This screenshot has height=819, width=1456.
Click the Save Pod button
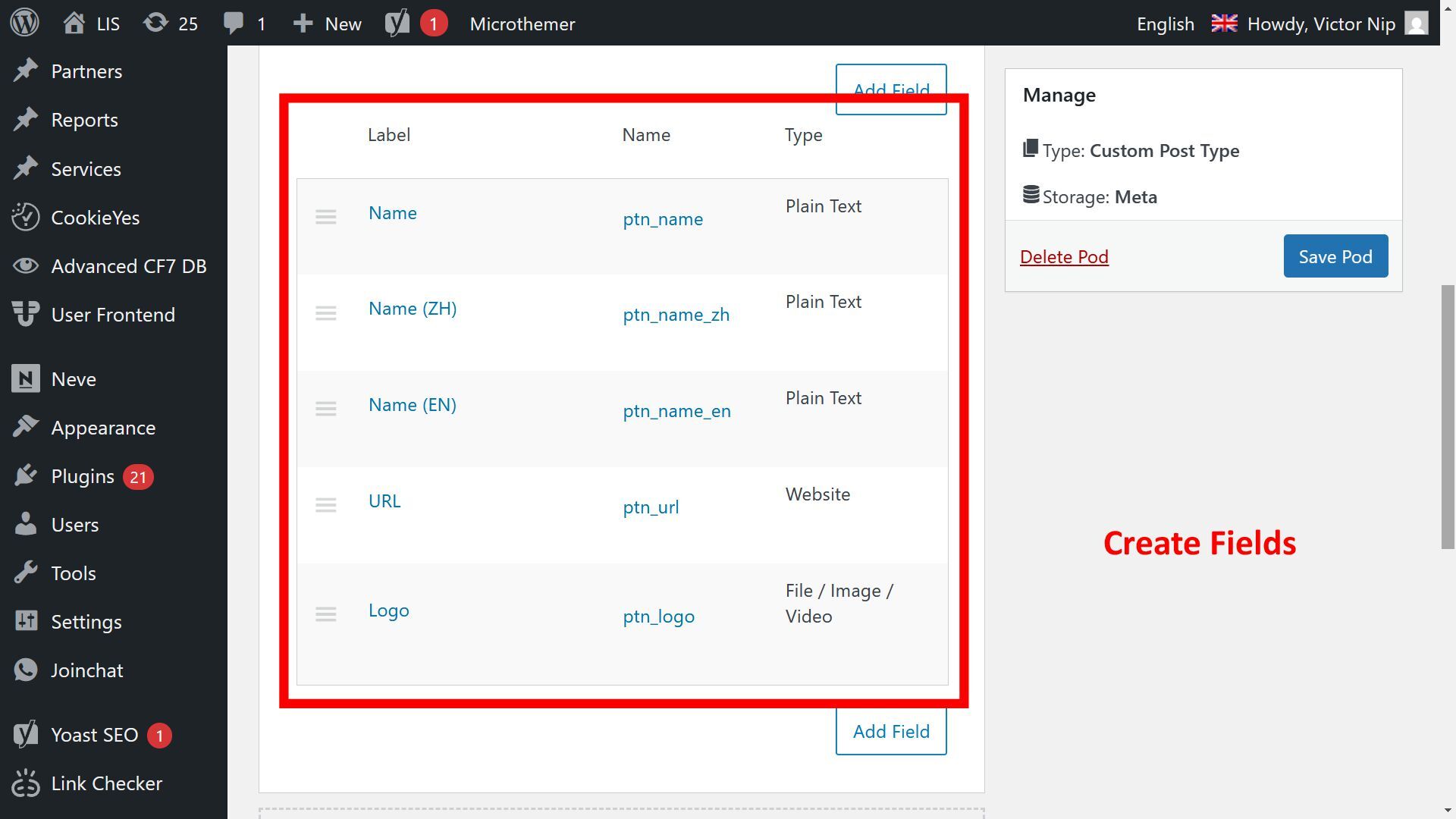click(x=1335, y=256)
